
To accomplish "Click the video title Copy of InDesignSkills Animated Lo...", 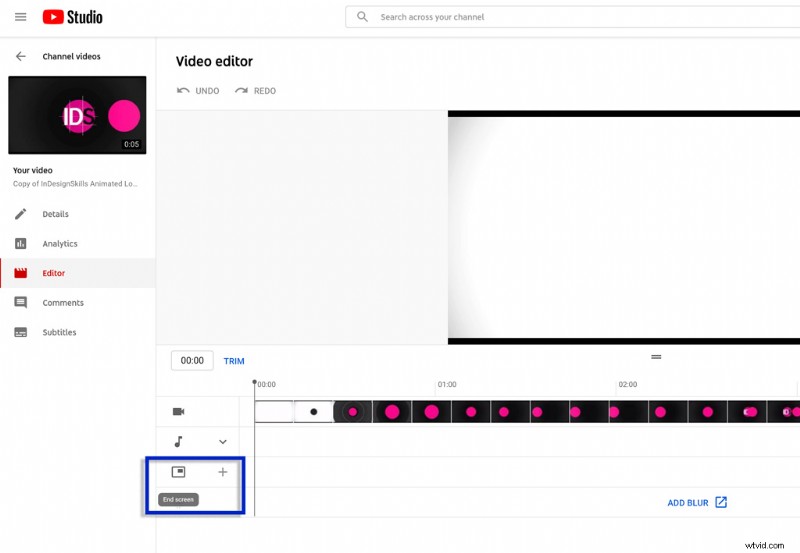I will tap(75, 184).
